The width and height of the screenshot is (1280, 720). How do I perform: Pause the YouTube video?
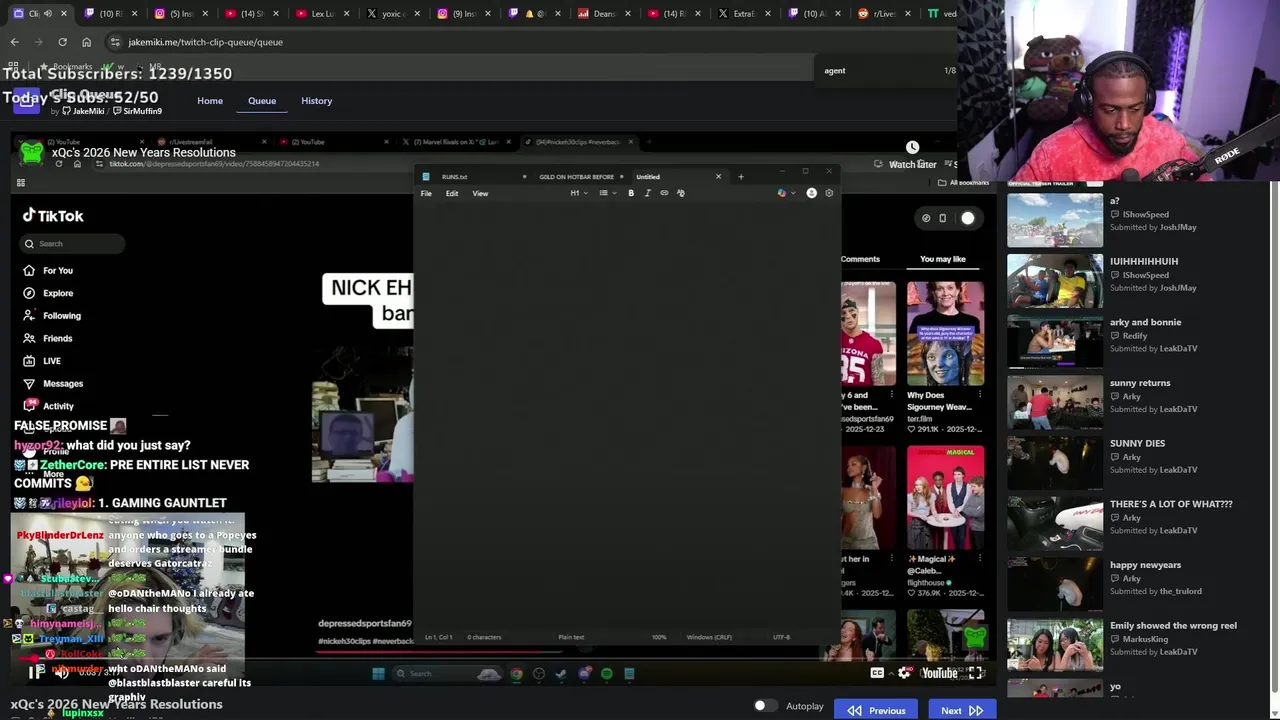pos(36,673)
